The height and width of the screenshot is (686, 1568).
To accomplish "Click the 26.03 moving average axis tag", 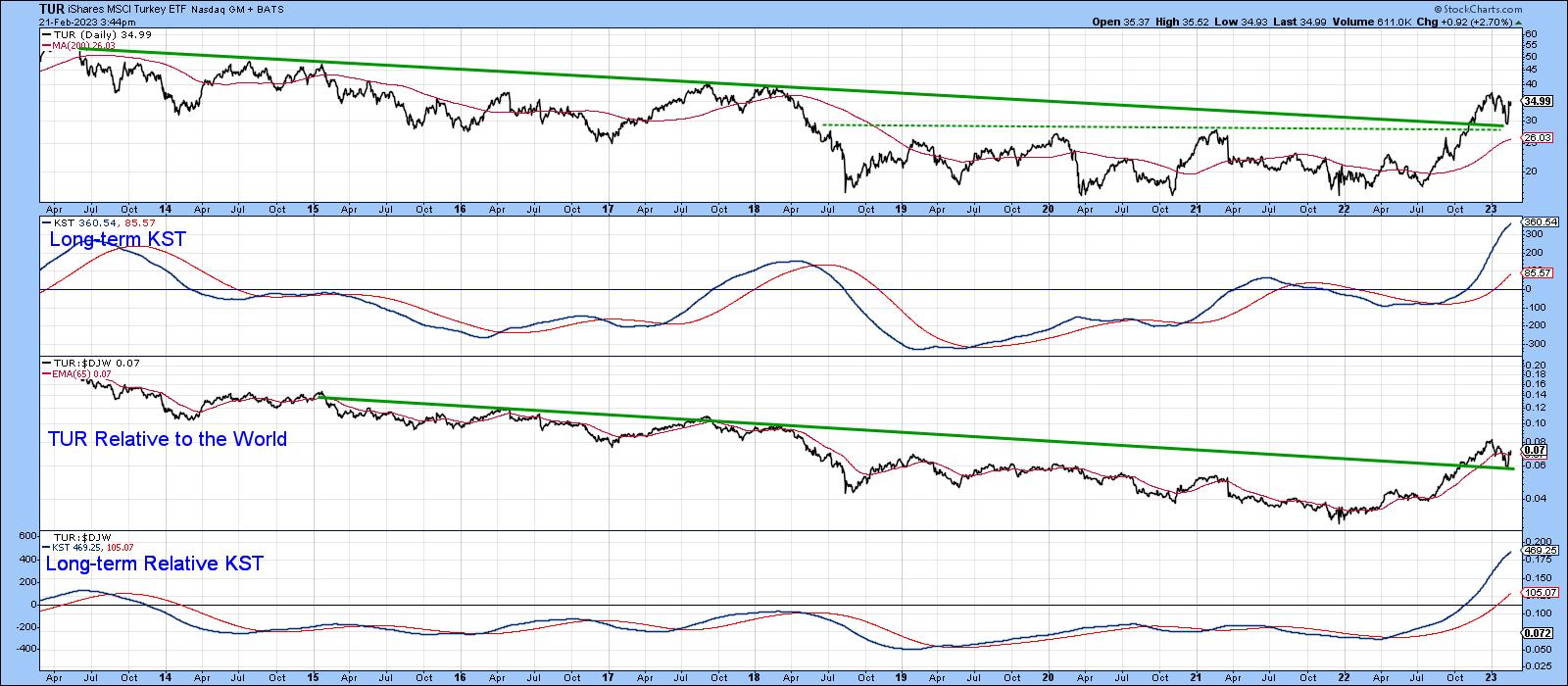I will 1537,139.
